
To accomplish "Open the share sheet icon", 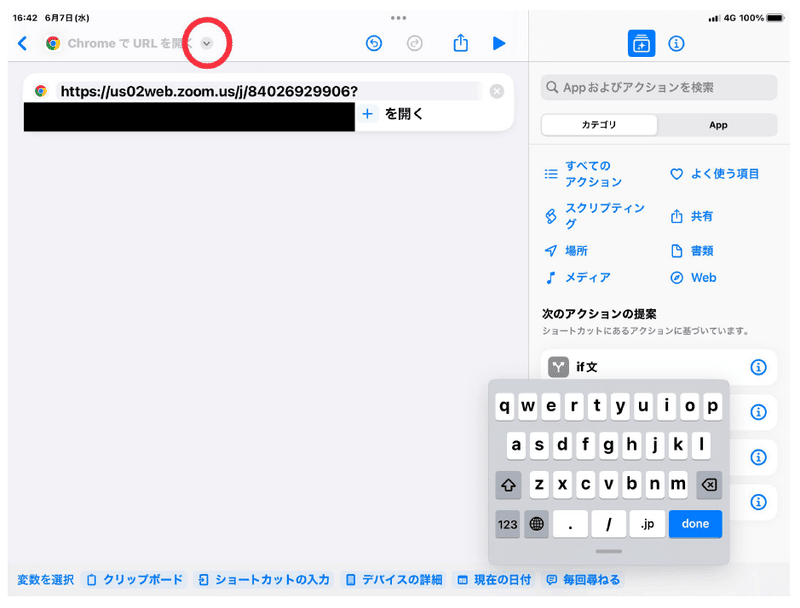I will 461,43.
